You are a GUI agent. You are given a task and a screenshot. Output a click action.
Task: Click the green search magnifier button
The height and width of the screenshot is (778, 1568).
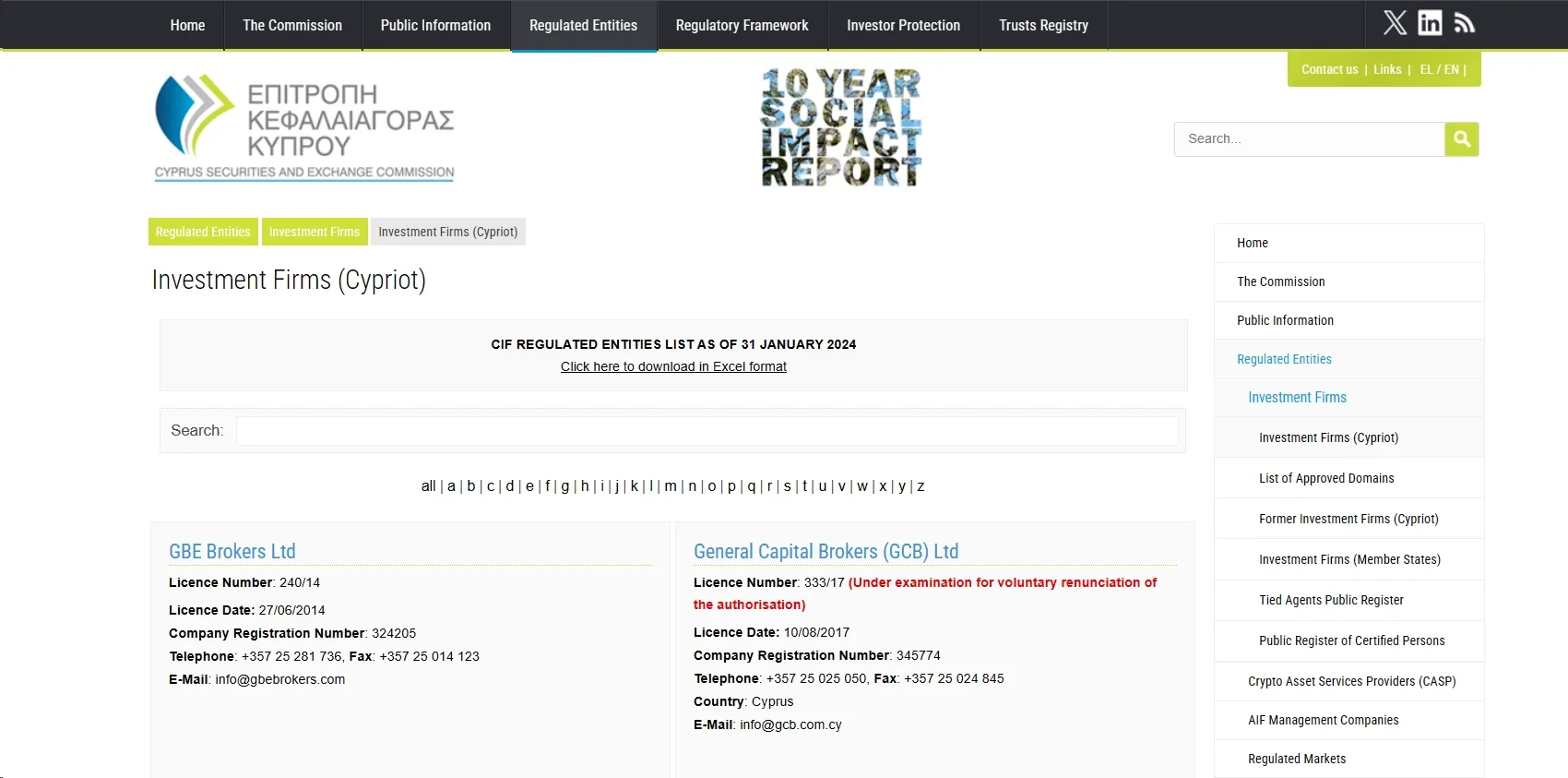pos(1462,138)
